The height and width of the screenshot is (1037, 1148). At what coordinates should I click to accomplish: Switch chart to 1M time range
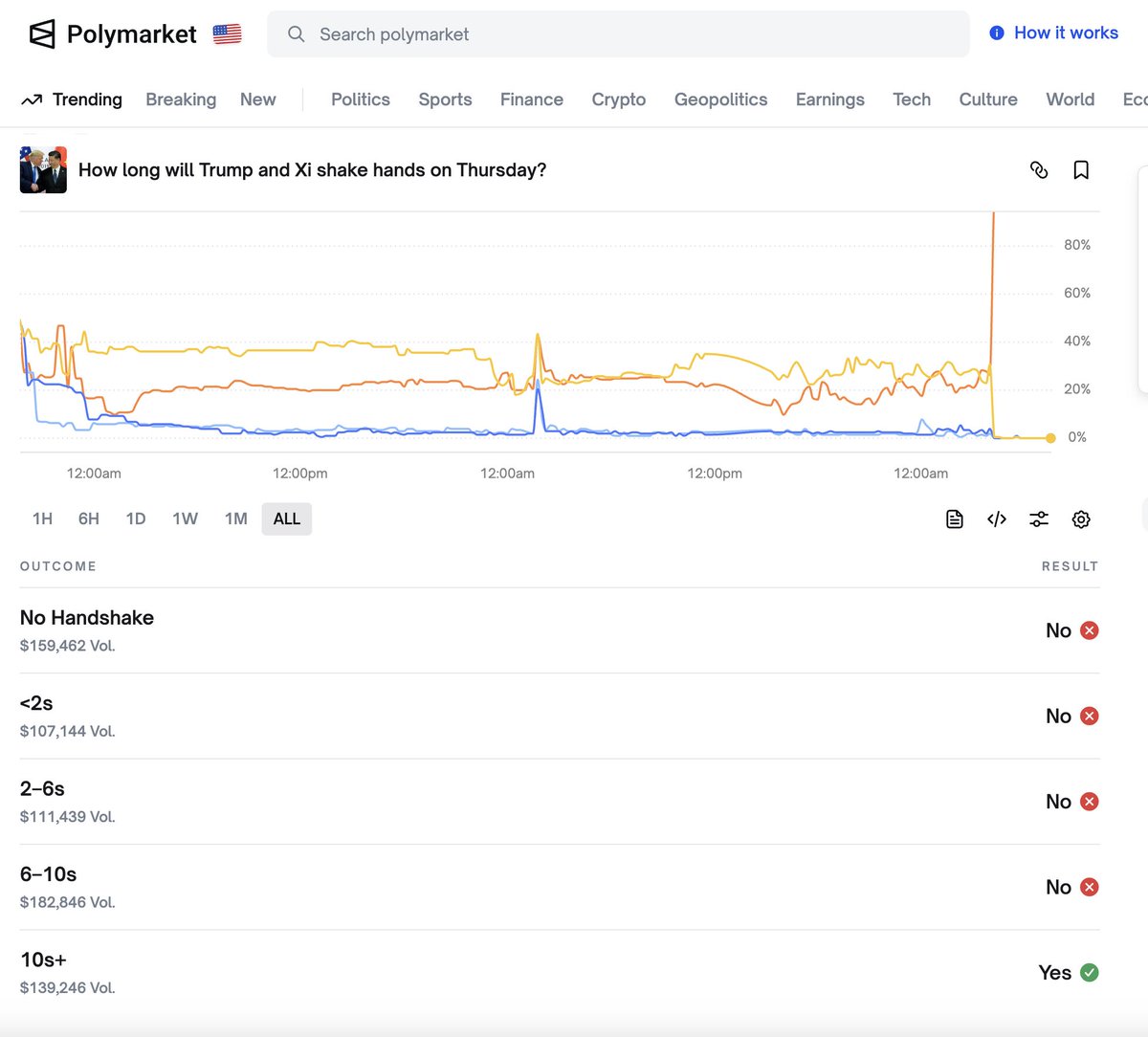coord(235,518)
